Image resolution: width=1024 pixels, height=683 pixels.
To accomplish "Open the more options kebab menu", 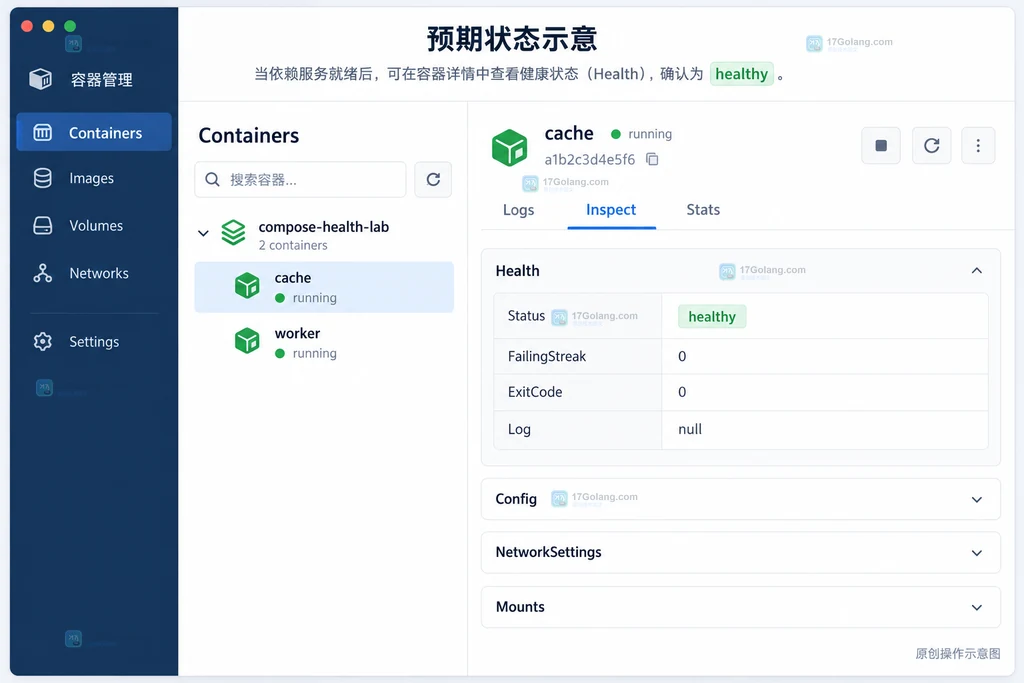I will [x=978, y=146].
